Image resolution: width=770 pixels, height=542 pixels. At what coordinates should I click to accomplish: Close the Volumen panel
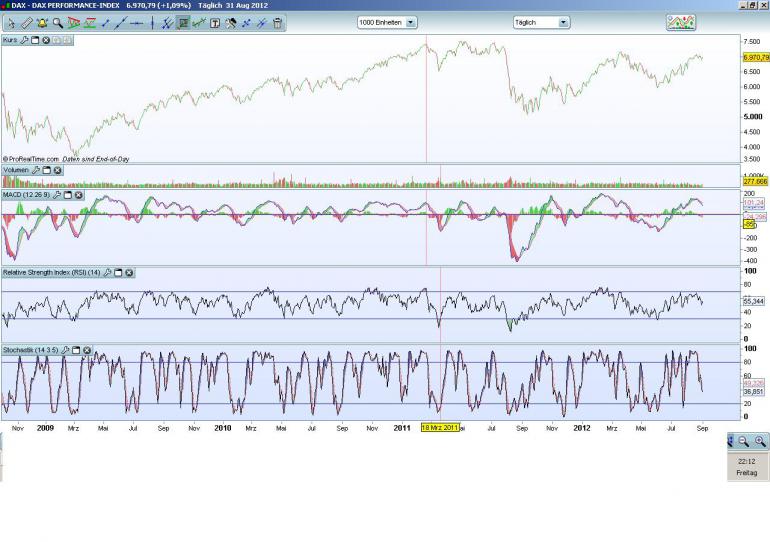(57, 170)
